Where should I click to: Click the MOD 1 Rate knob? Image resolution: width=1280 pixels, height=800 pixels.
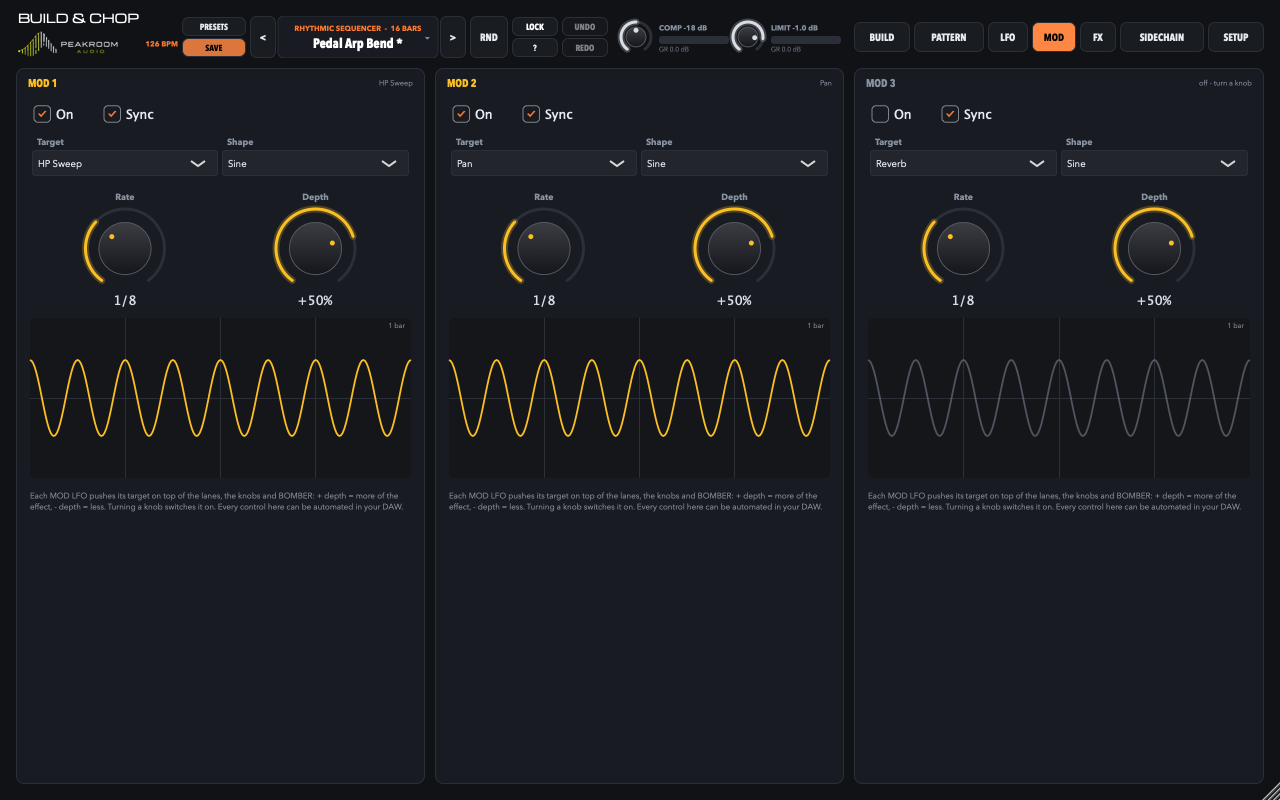coord(124,248)
